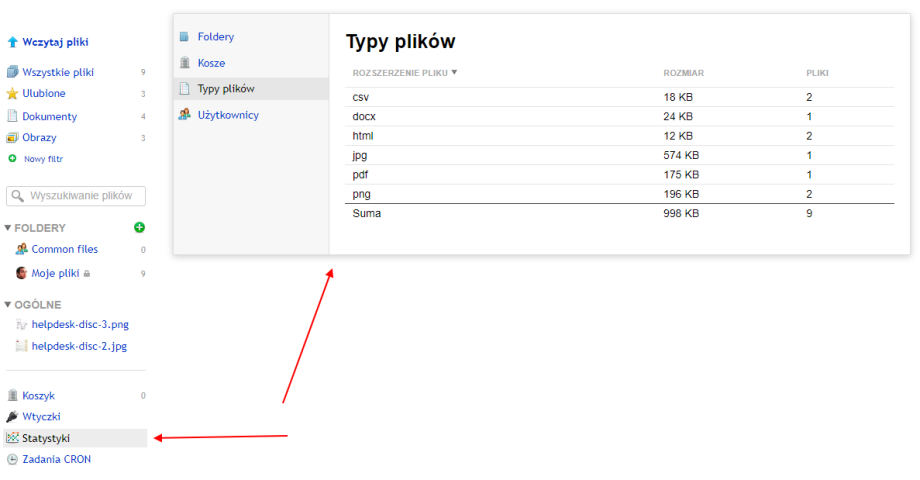Collapse the FOLDERY section triangle

[x=8, y=228]
